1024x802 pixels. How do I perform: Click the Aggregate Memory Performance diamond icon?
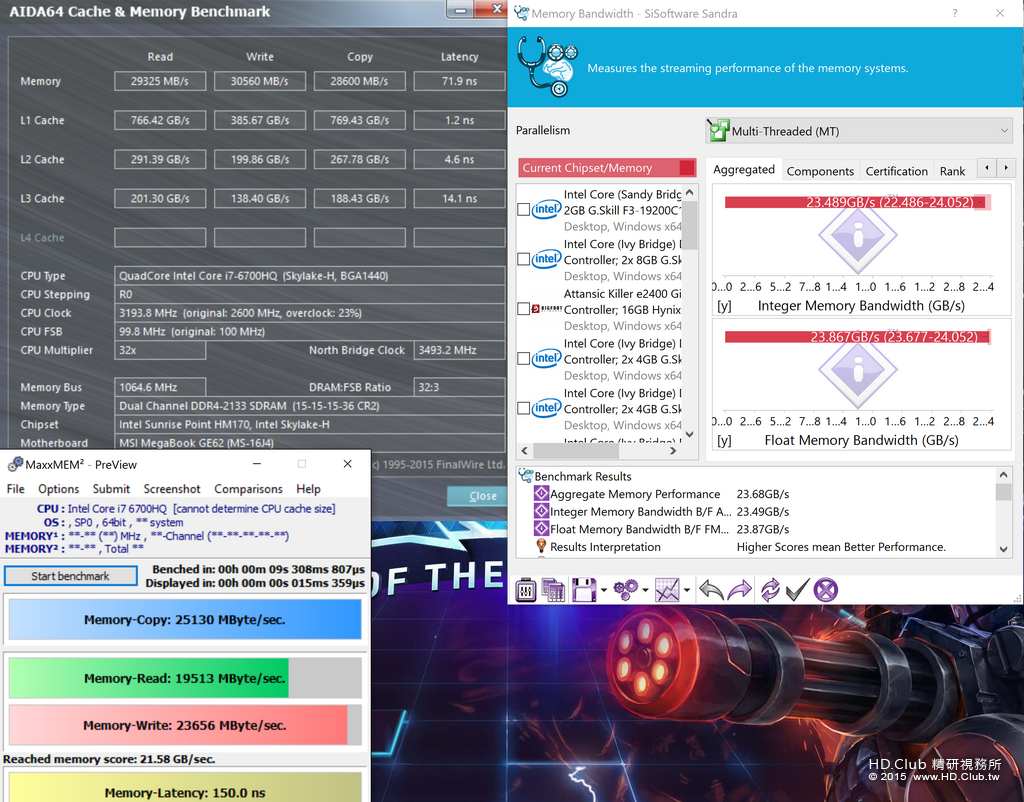pyautogui.click(x=541, y=494)
